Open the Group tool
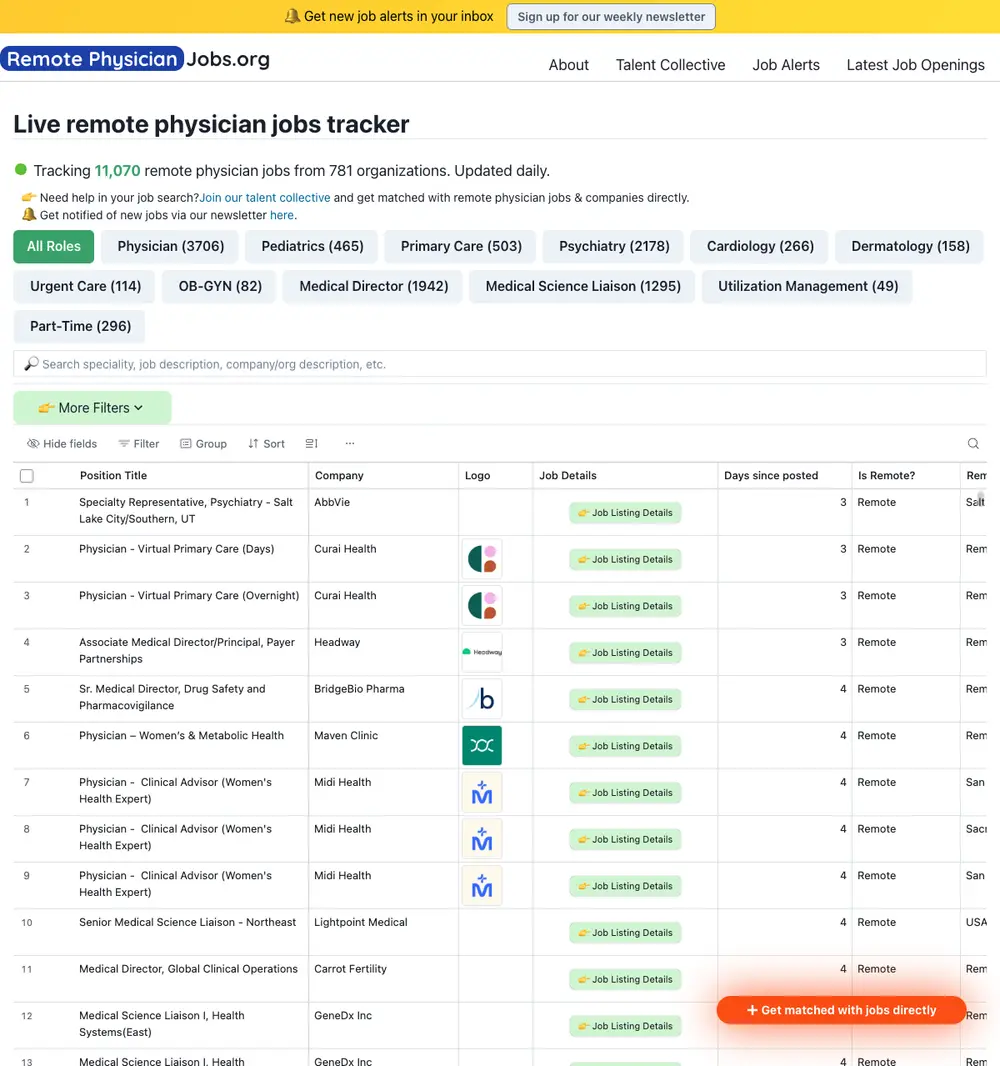1000x1066 pixels. (203, 443)
